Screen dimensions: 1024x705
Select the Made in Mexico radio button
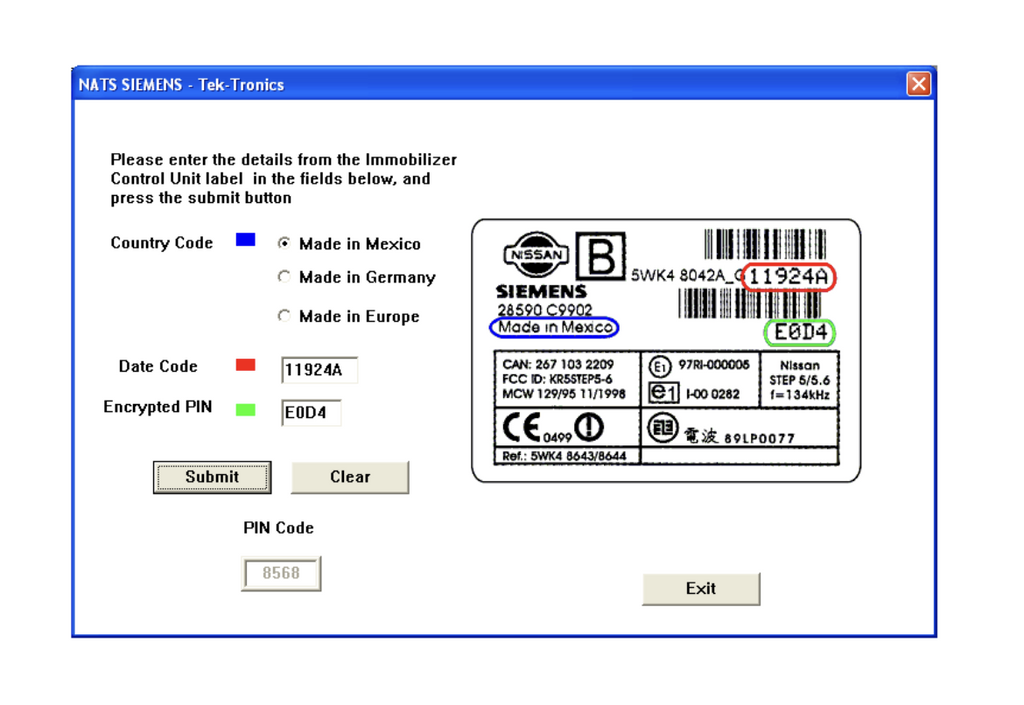(285, 243)
